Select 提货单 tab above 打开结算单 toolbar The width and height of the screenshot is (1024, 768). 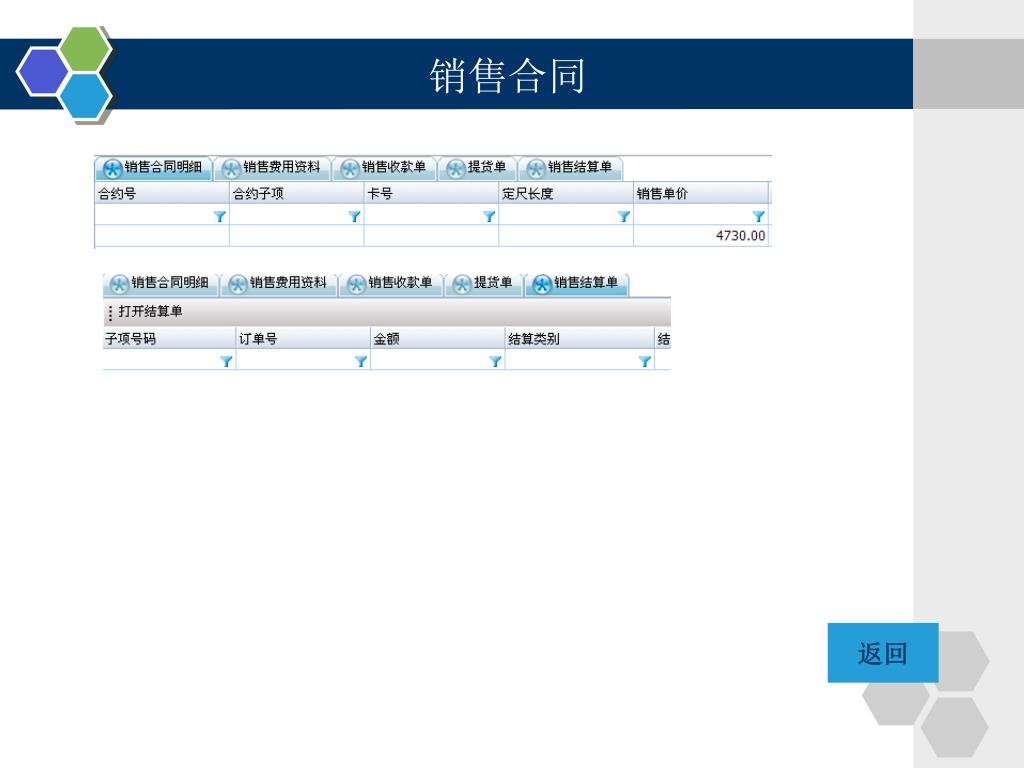484,283
